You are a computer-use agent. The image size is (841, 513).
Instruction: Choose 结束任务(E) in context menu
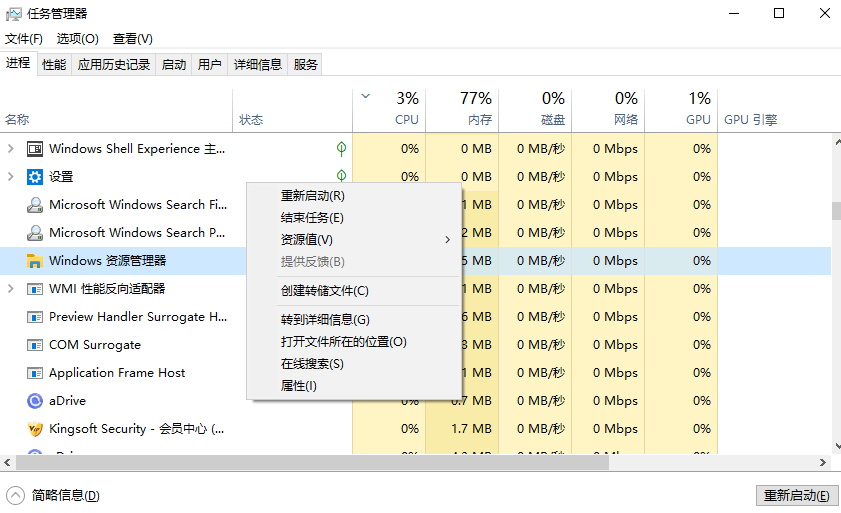pos(354,218)
